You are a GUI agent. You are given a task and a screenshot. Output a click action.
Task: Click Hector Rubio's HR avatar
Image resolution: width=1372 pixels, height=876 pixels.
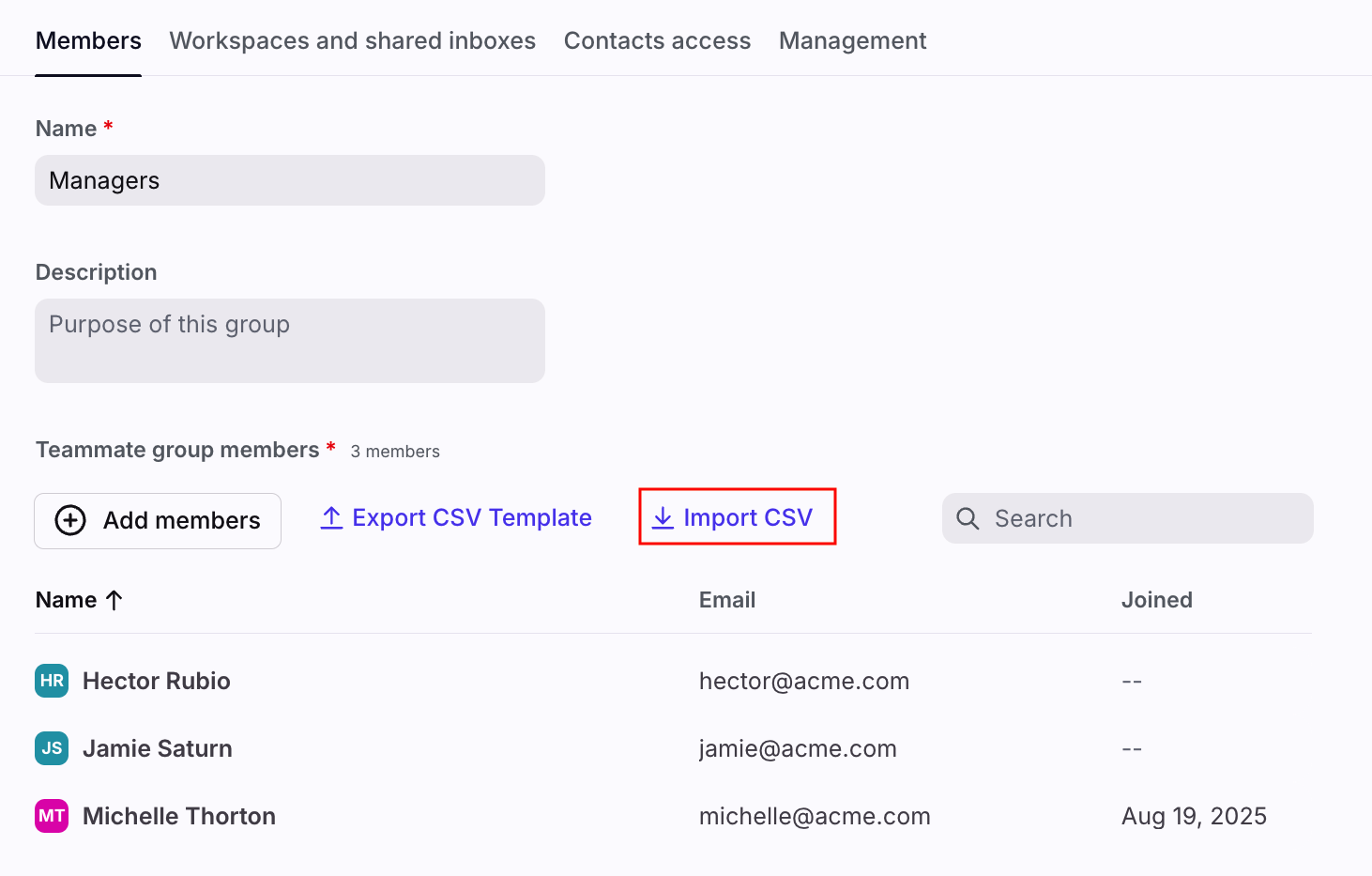pos(52,681)
